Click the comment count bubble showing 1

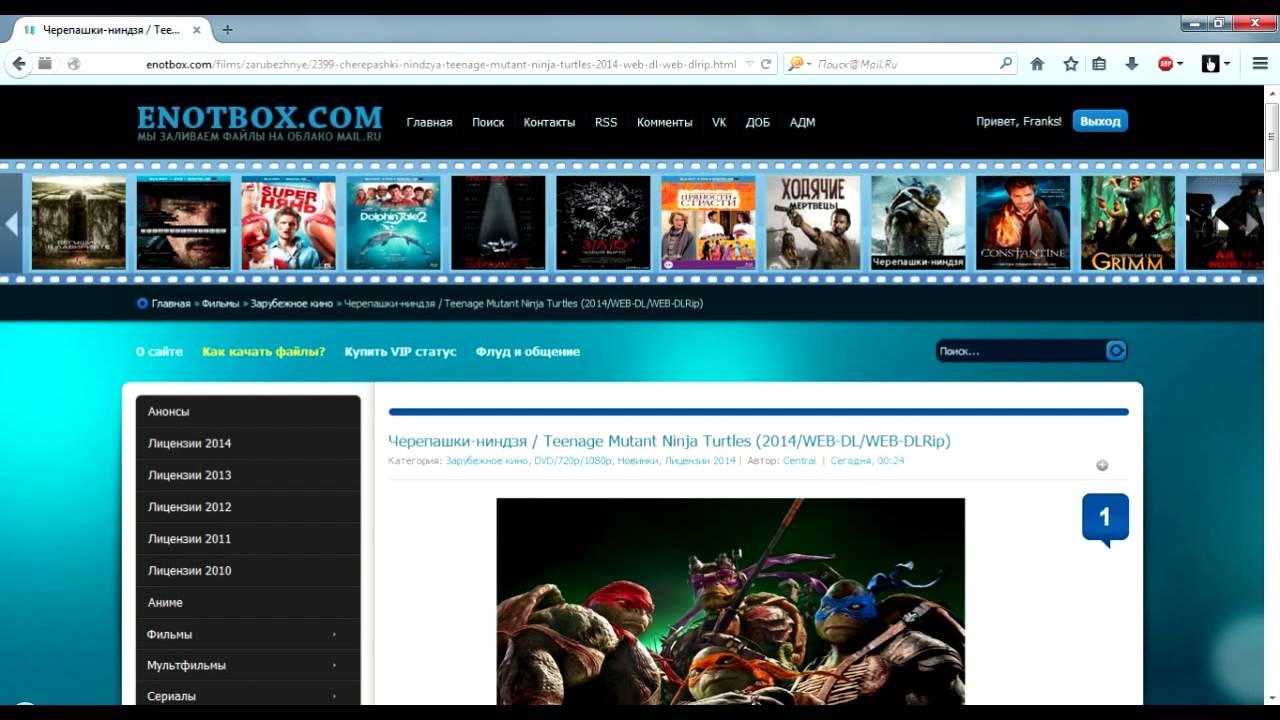pos(1105,518)
